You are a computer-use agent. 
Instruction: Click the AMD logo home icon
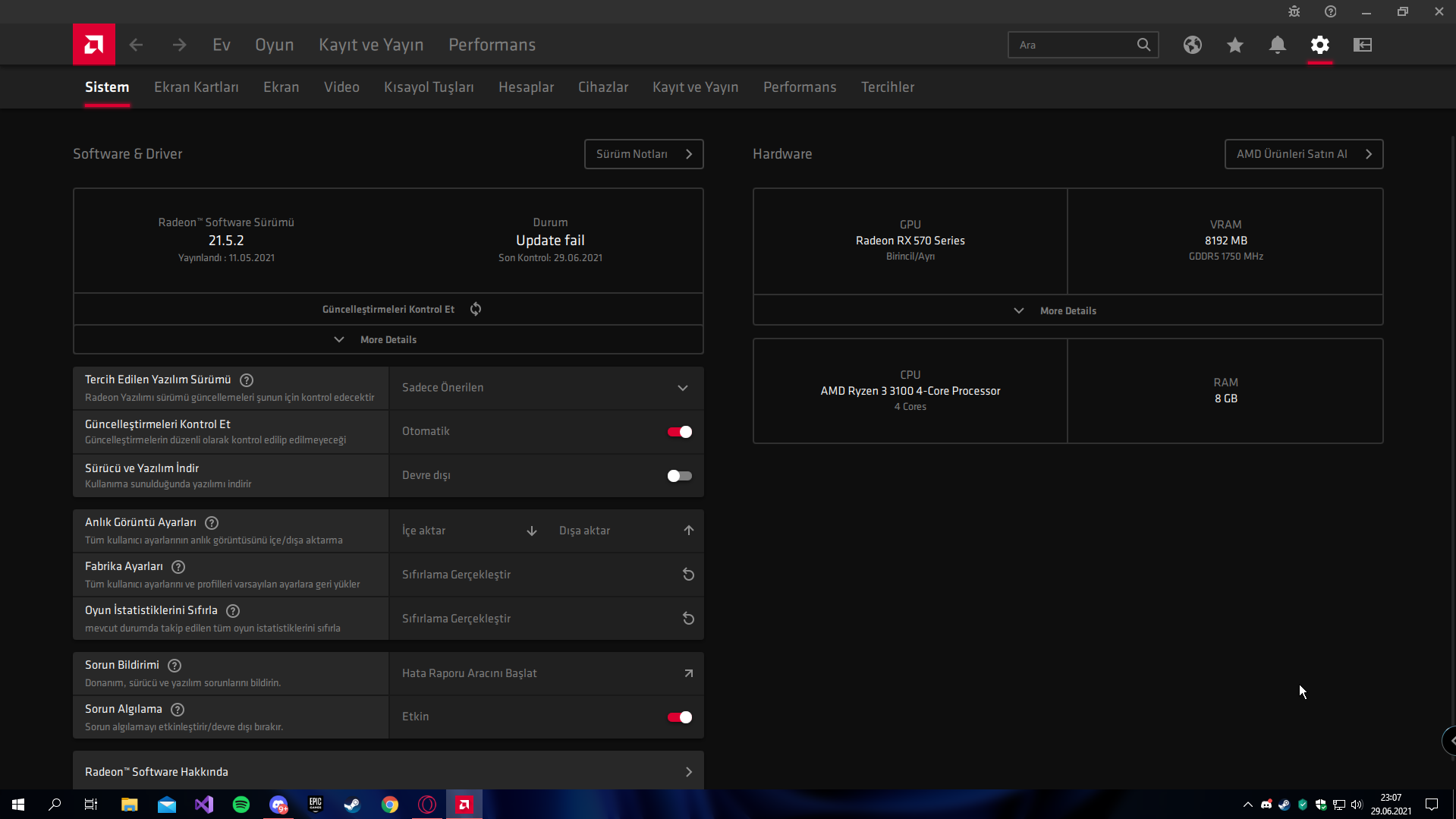[94, 45]
